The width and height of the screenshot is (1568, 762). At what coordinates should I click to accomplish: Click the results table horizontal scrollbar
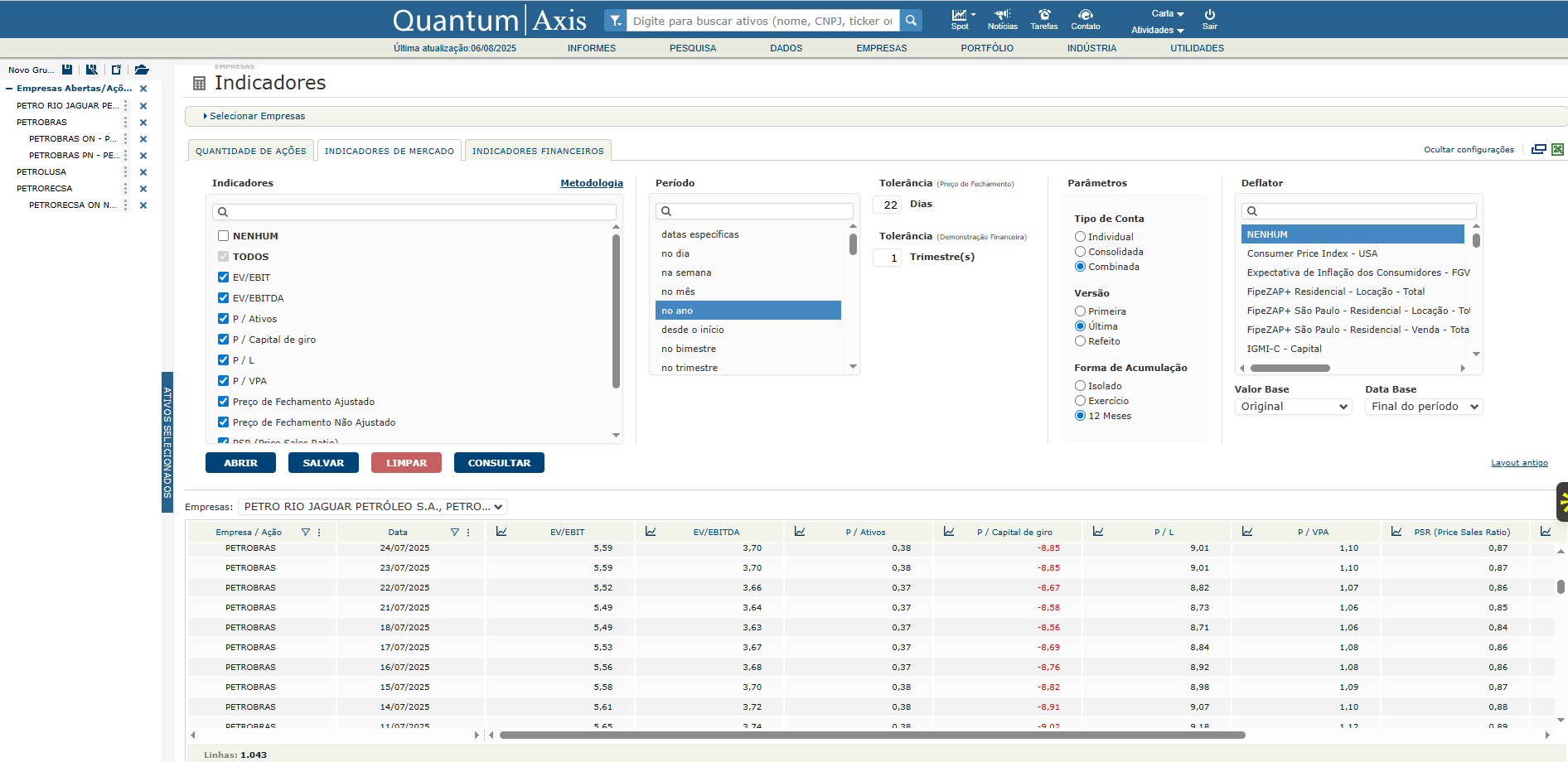tap(872, 735)
